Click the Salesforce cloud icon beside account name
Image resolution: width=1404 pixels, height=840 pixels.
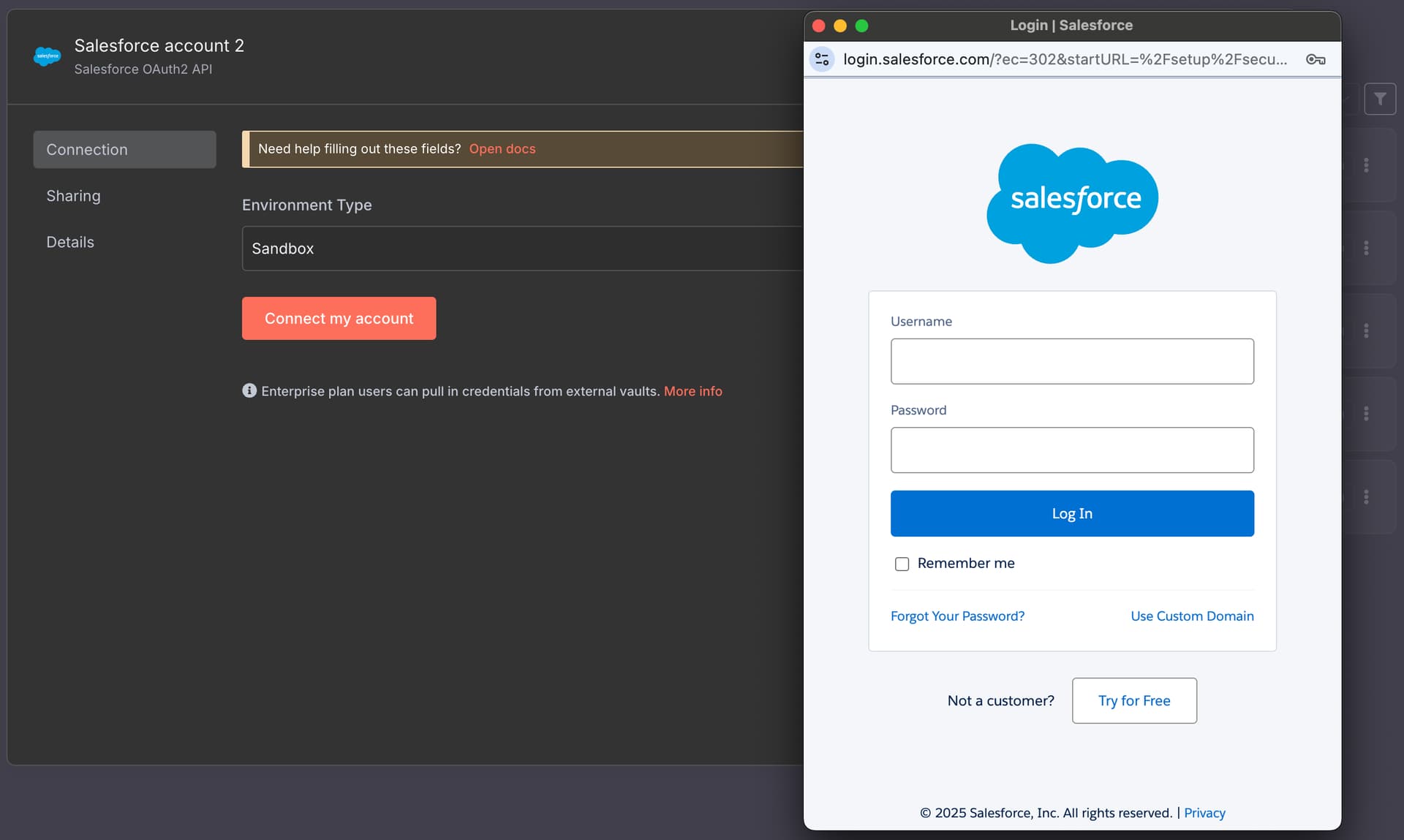48,56
